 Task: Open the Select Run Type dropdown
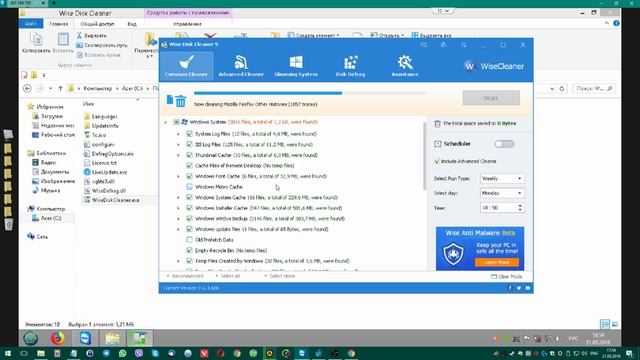pyautogui.click(x=502, y=178)
